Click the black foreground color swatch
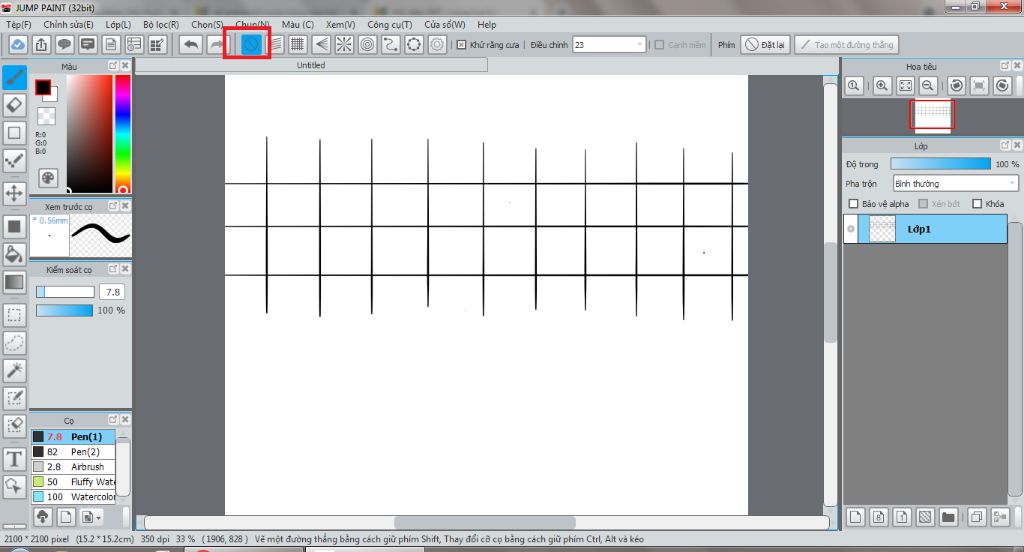 click(43, 87)
